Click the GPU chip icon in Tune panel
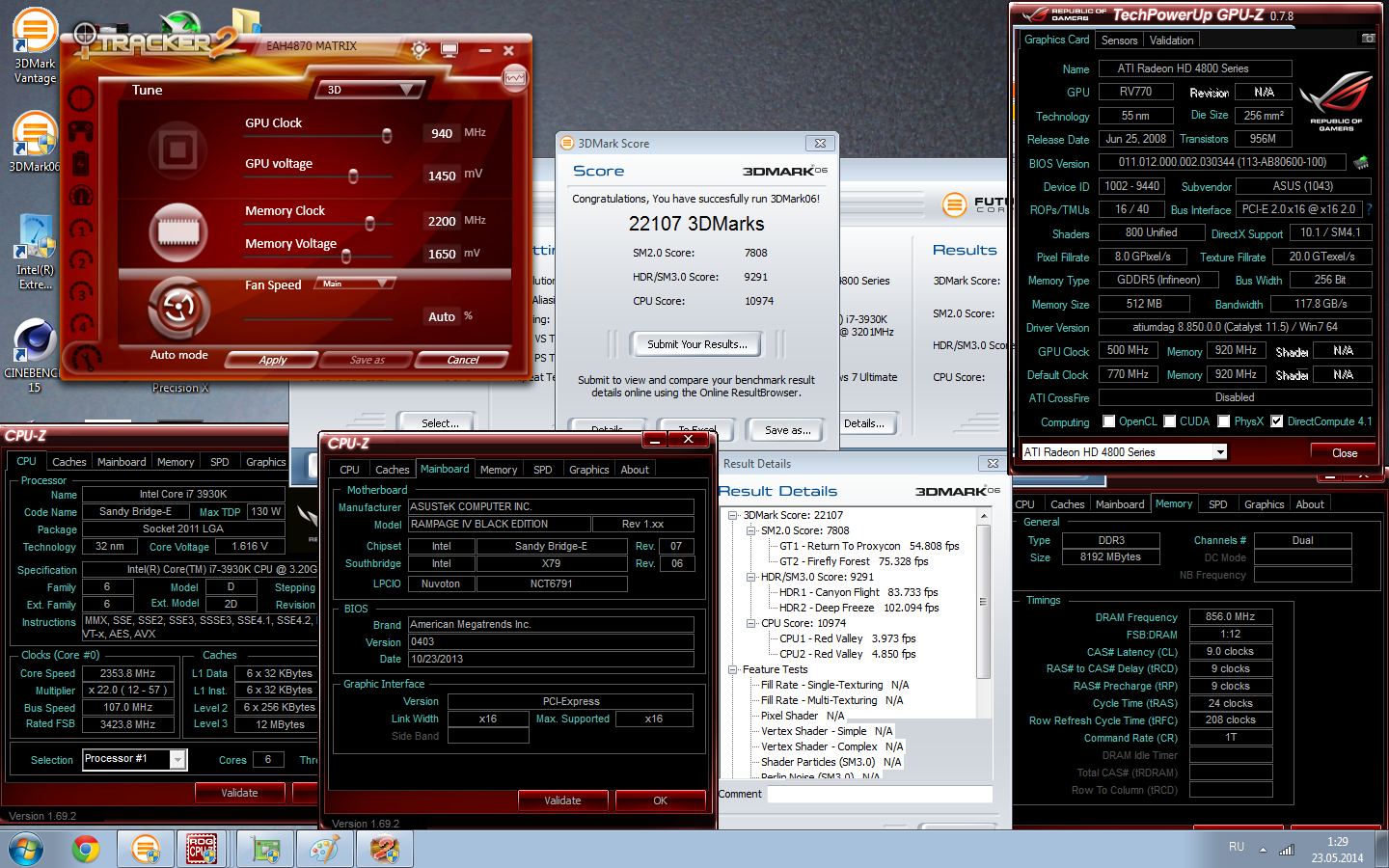The width and height of the screenshot is (1389, 868). point(177,149)
